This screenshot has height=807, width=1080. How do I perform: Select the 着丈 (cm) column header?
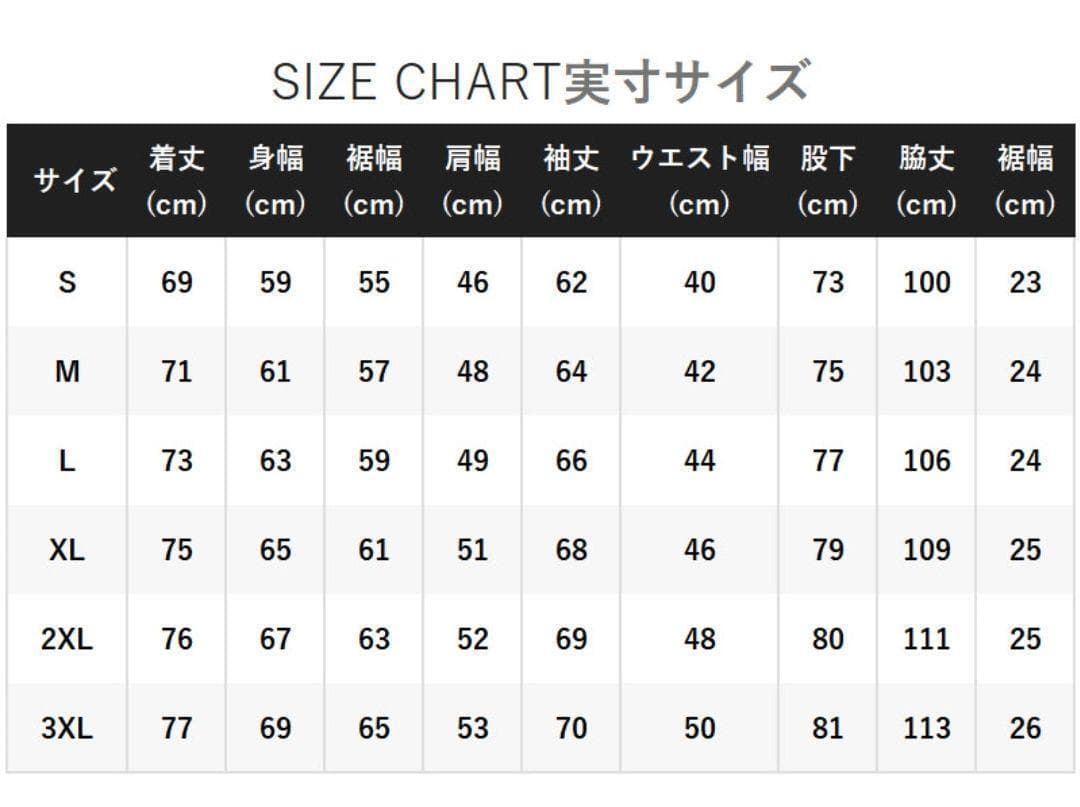176,181
